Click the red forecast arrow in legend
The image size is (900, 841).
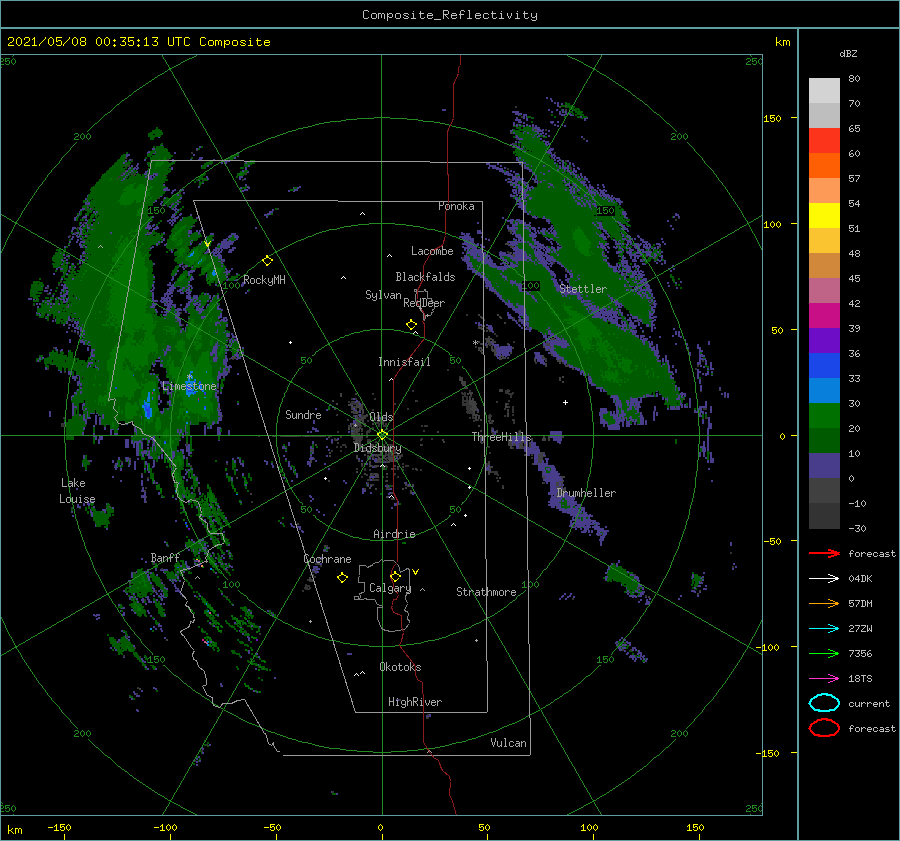coord(824,553)
